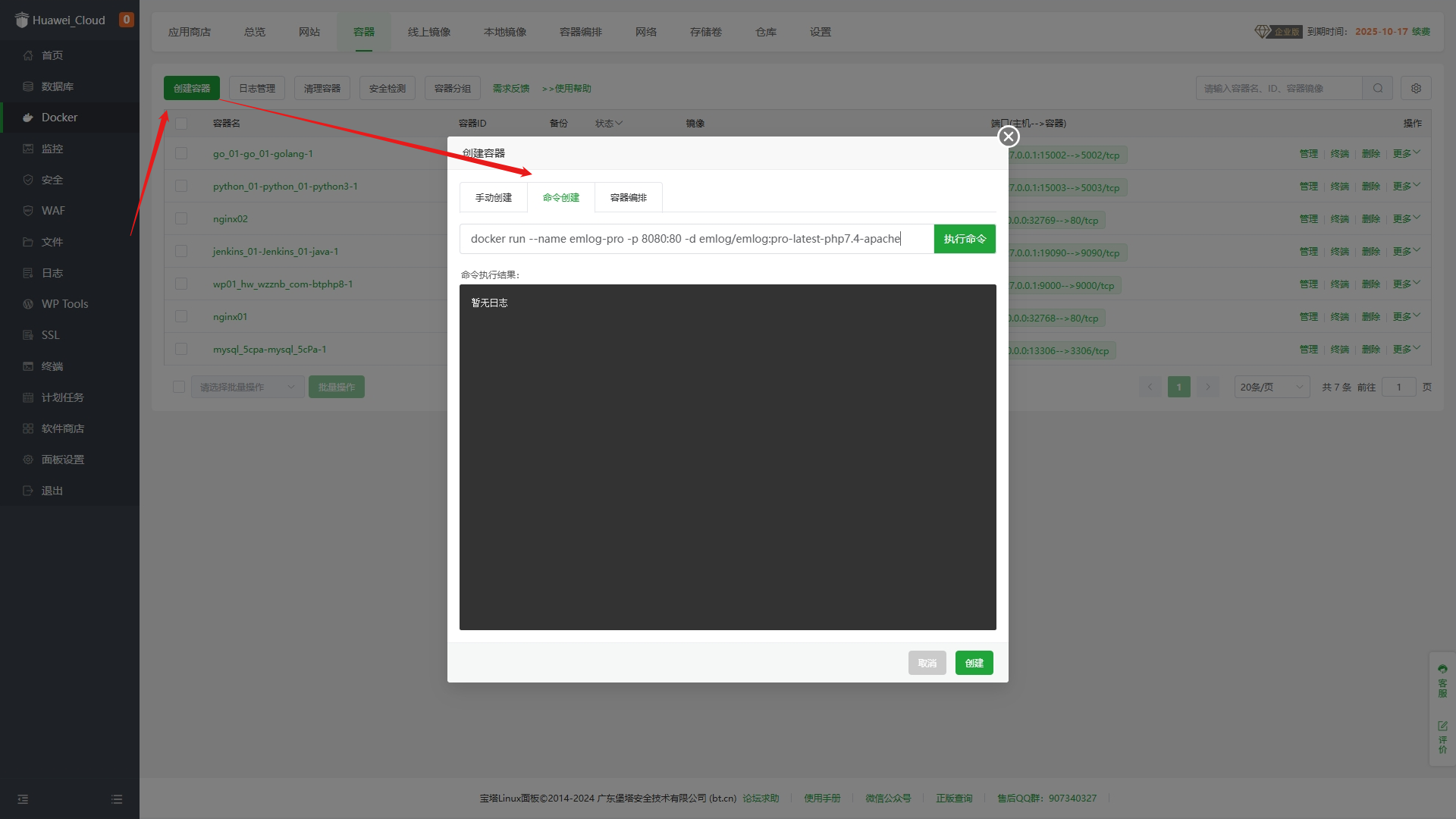Image resolution: width=1456 pixels, height=819 pixels.
Task: Check the box for go_01-go_01-golang-1
Action: click(x=181, y=153)
